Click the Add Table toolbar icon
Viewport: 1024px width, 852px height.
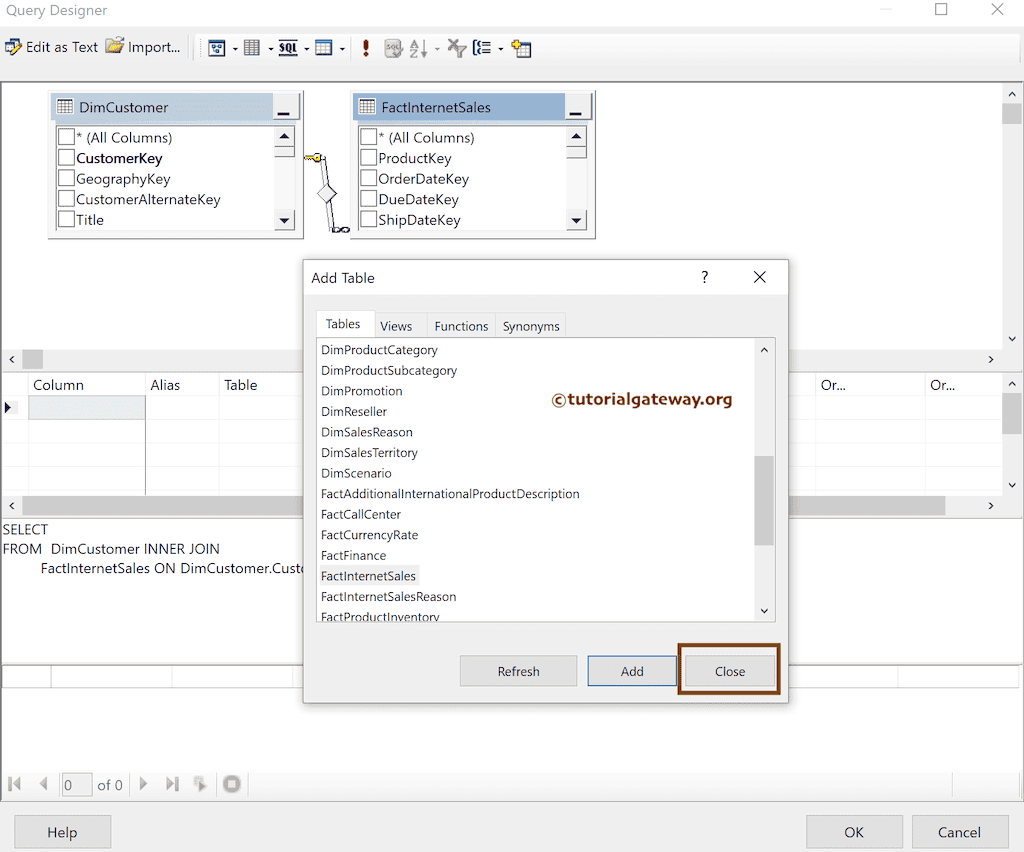point(522,47)
